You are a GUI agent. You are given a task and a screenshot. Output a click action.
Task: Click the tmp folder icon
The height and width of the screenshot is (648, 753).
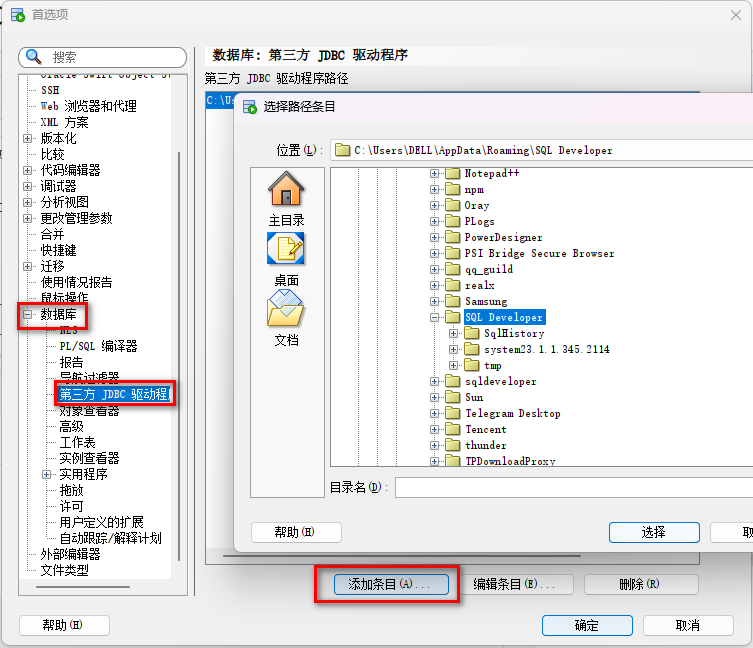(472, 365)
